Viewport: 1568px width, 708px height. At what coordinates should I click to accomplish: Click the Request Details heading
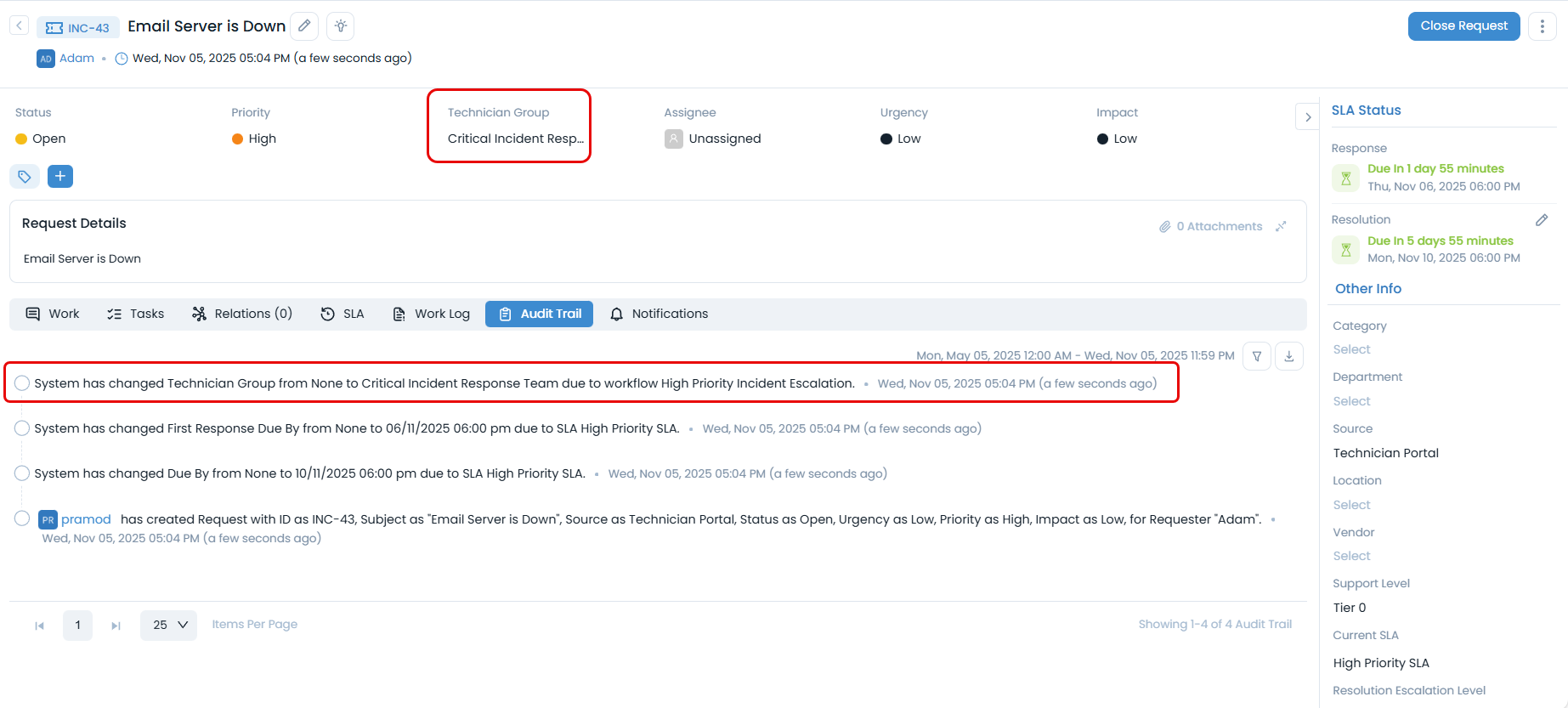click(x=74, y=224)
